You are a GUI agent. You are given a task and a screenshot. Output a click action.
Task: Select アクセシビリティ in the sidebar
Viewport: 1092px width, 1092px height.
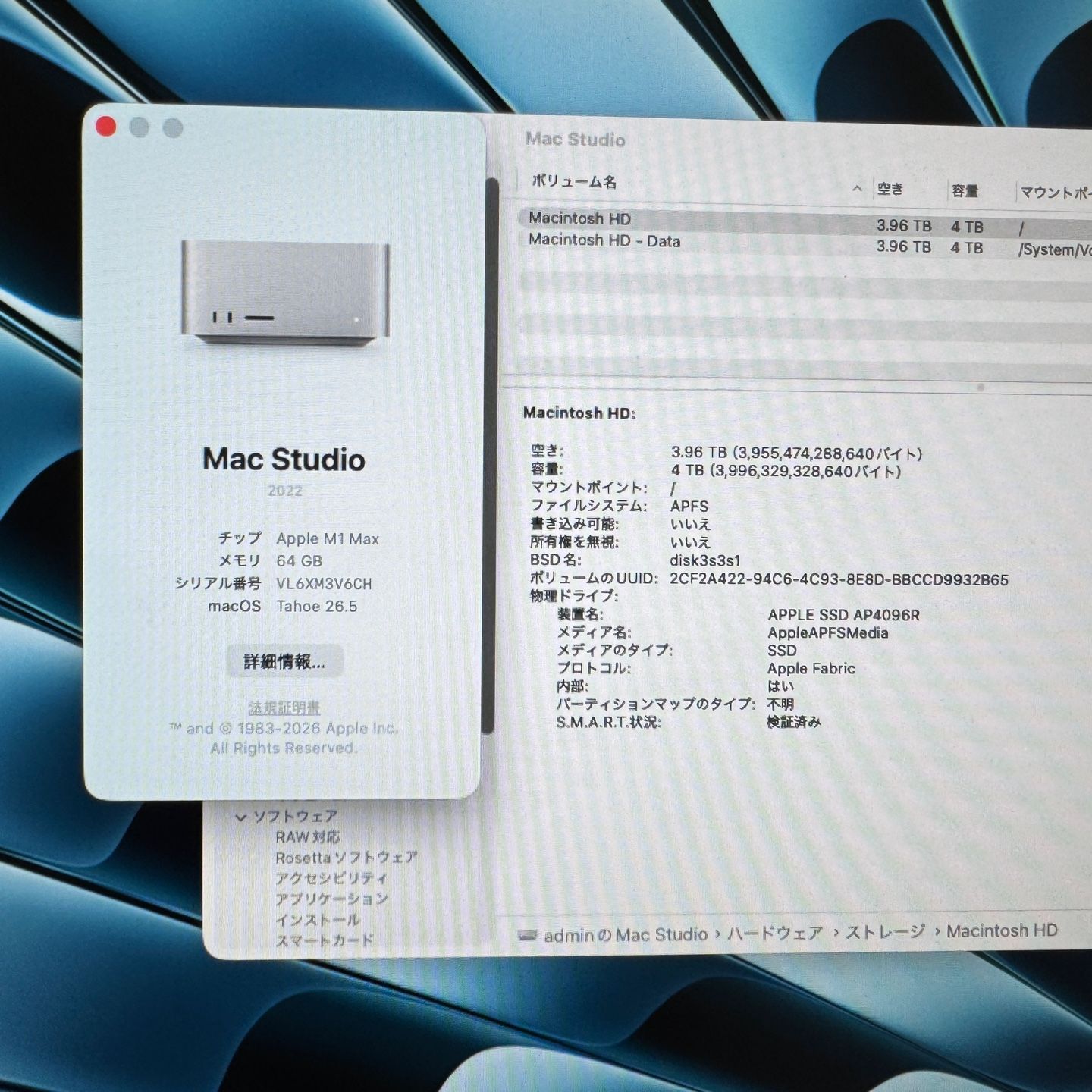tap(331, 878)
